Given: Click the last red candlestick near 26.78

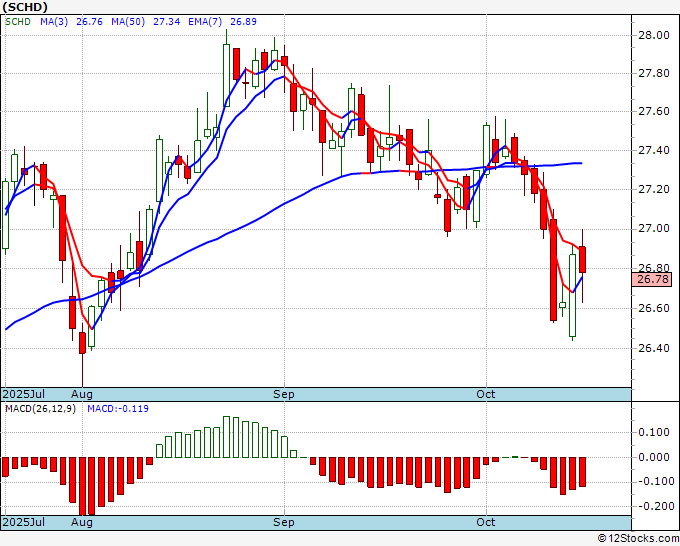Looking at the screenshot, I should (x=582, y=259).
